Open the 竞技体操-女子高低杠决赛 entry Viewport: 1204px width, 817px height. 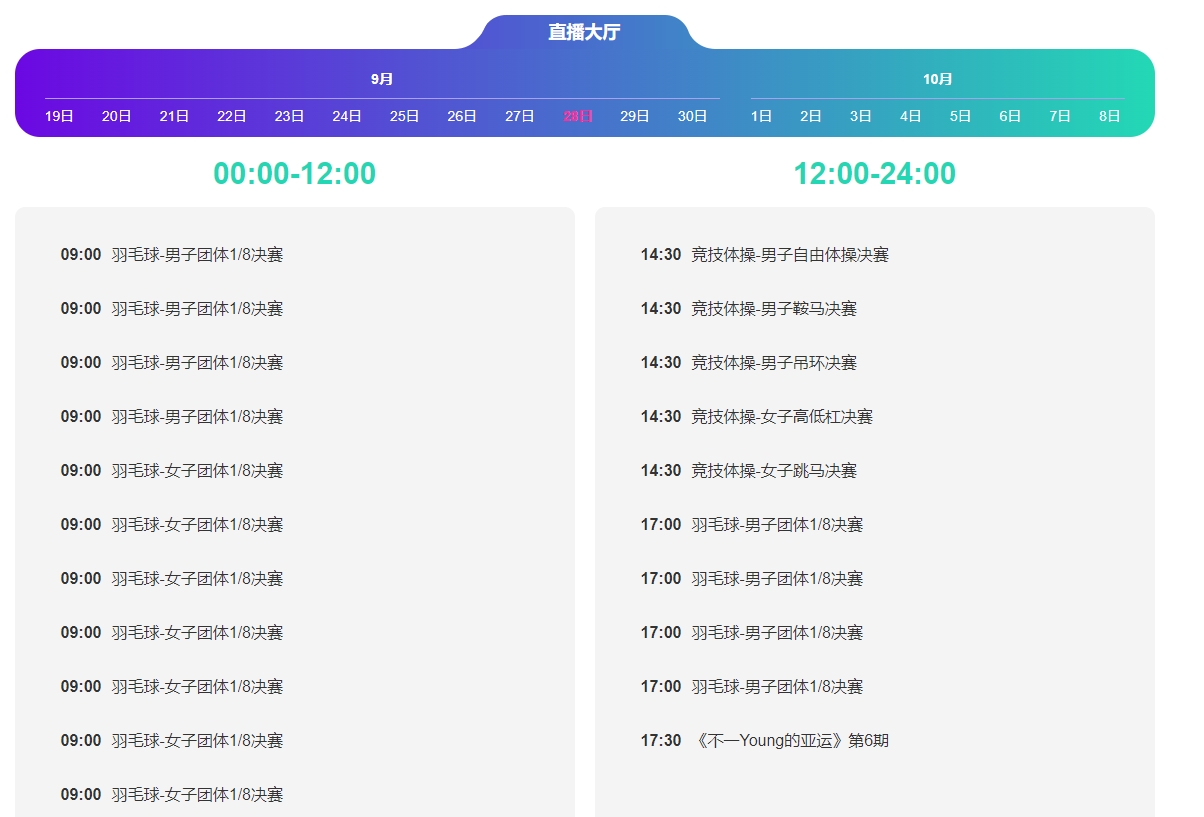pyautogui.click(x=781, y=417)
